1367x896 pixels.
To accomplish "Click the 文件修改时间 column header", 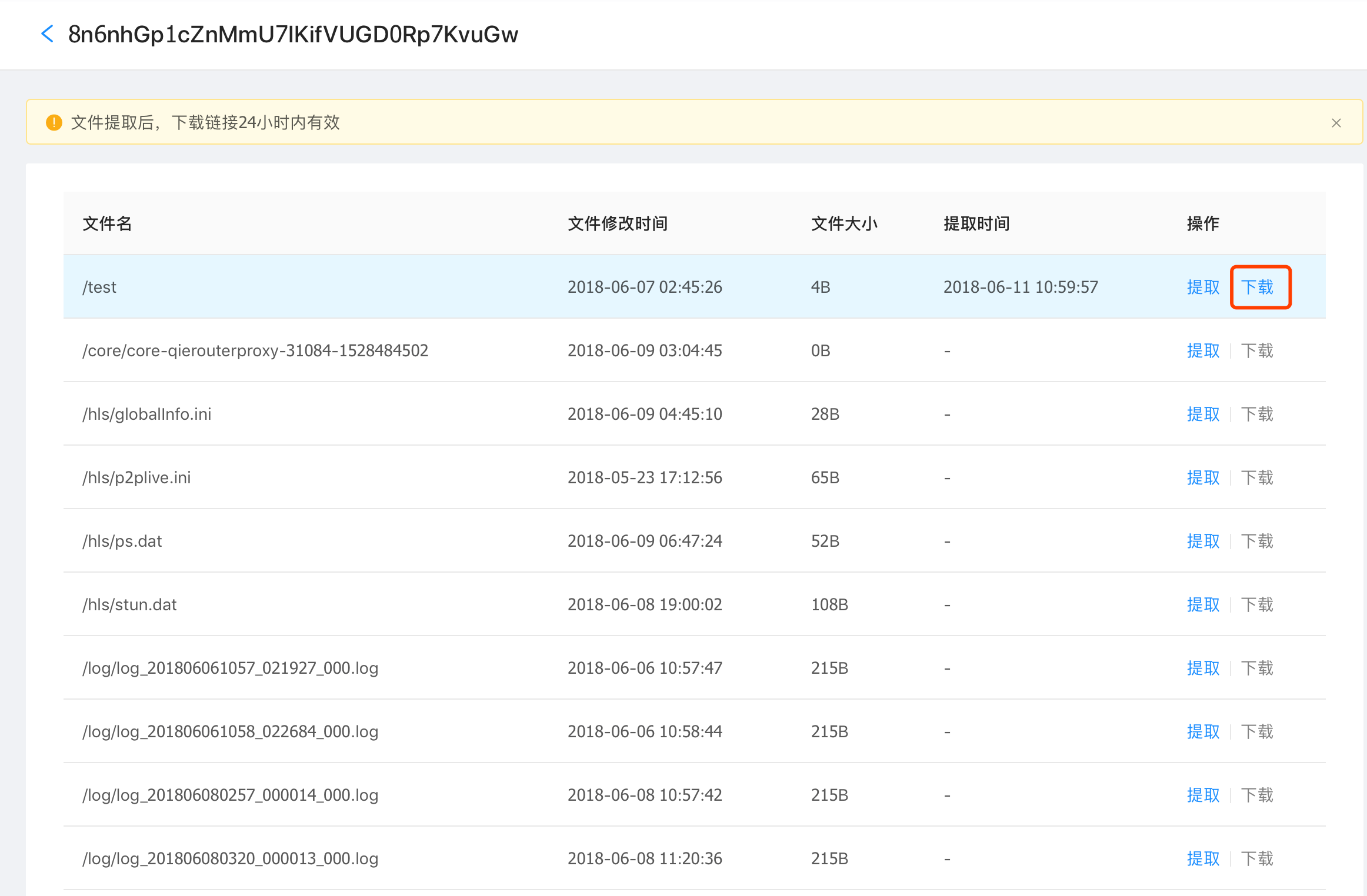I will [617, 223].
